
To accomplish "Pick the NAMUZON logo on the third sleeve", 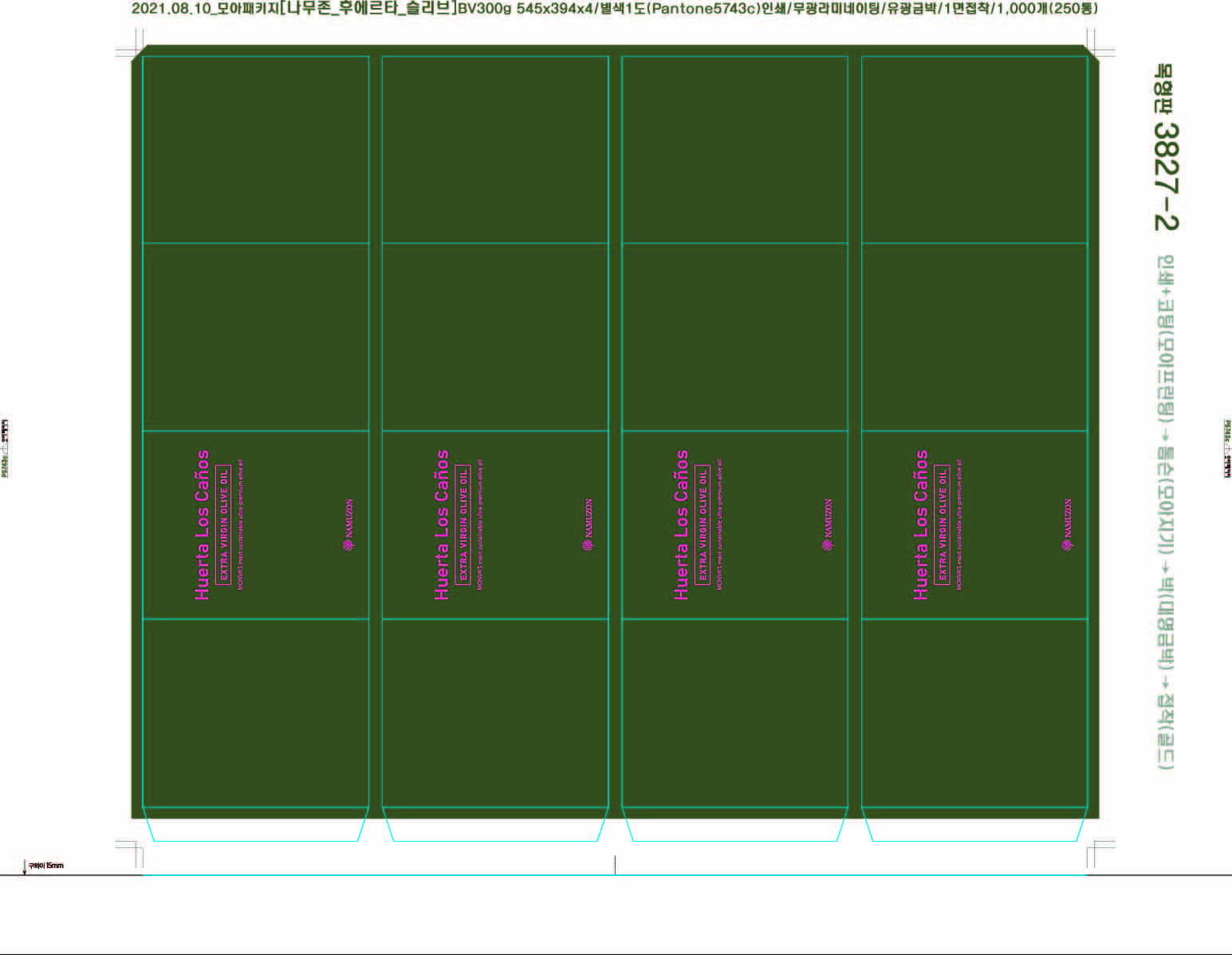I will 828,524.
